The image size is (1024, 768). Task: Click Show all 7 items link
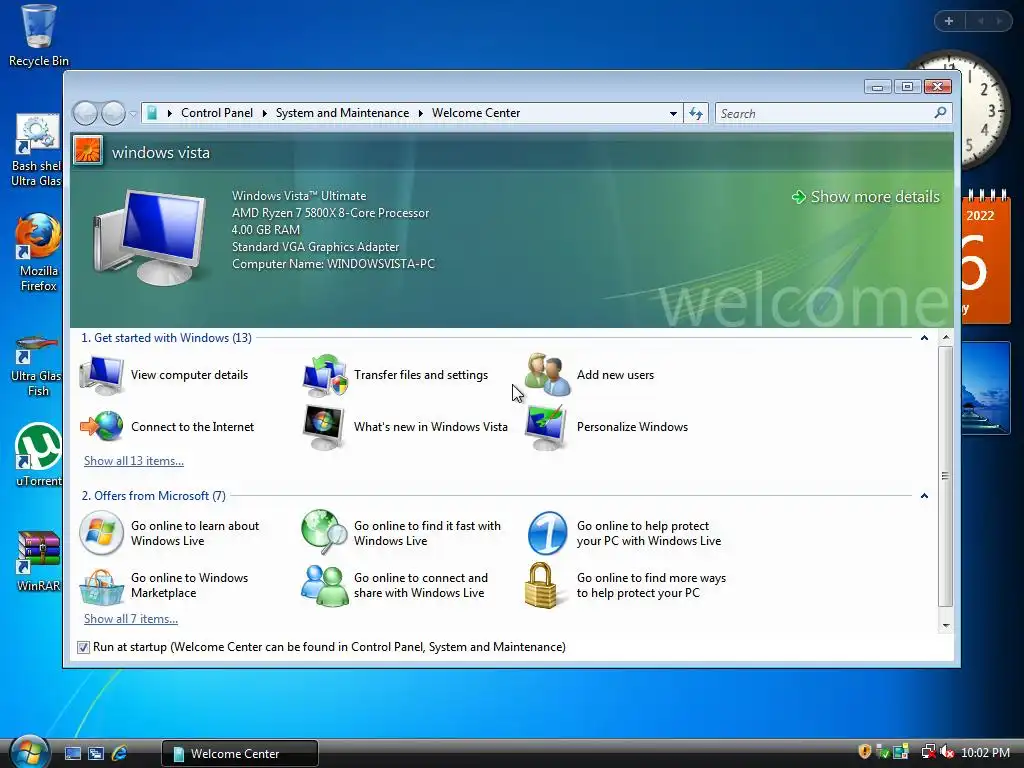point(131,619)
